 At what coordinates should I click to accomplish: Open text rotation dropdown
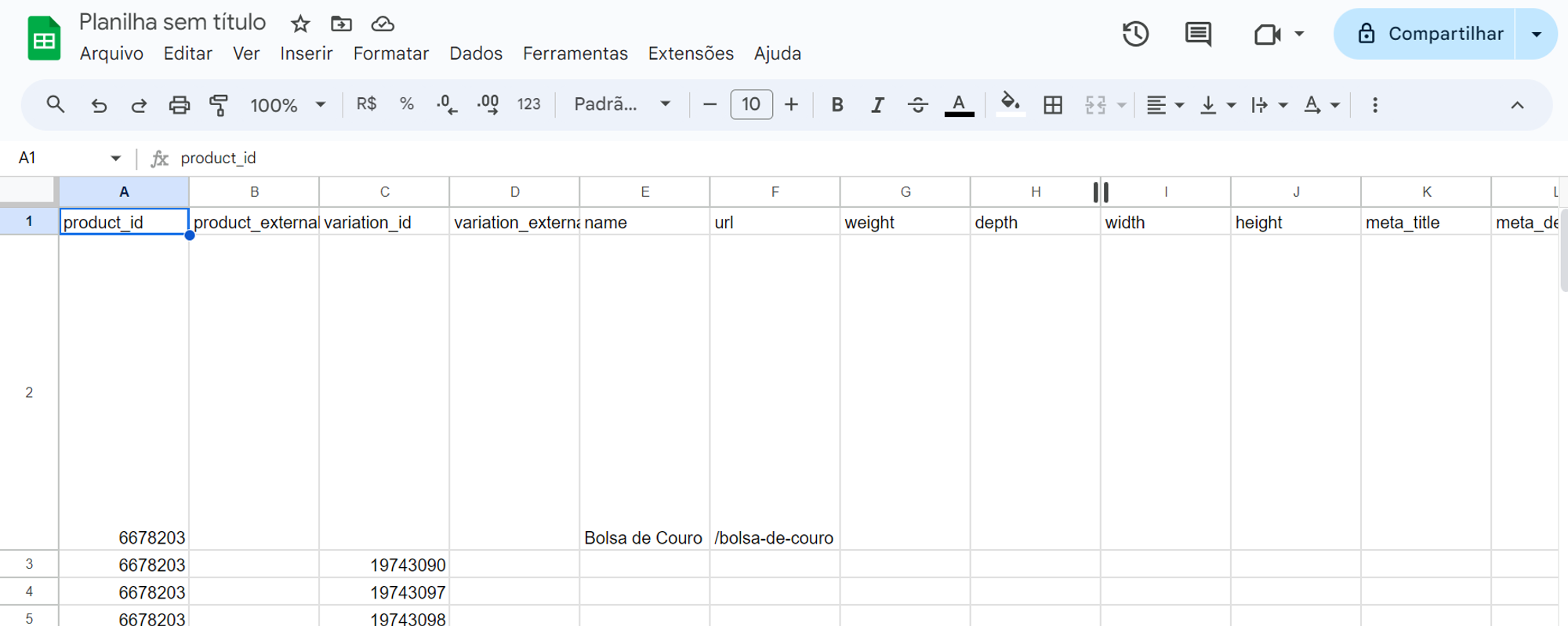coord(1322,104)
